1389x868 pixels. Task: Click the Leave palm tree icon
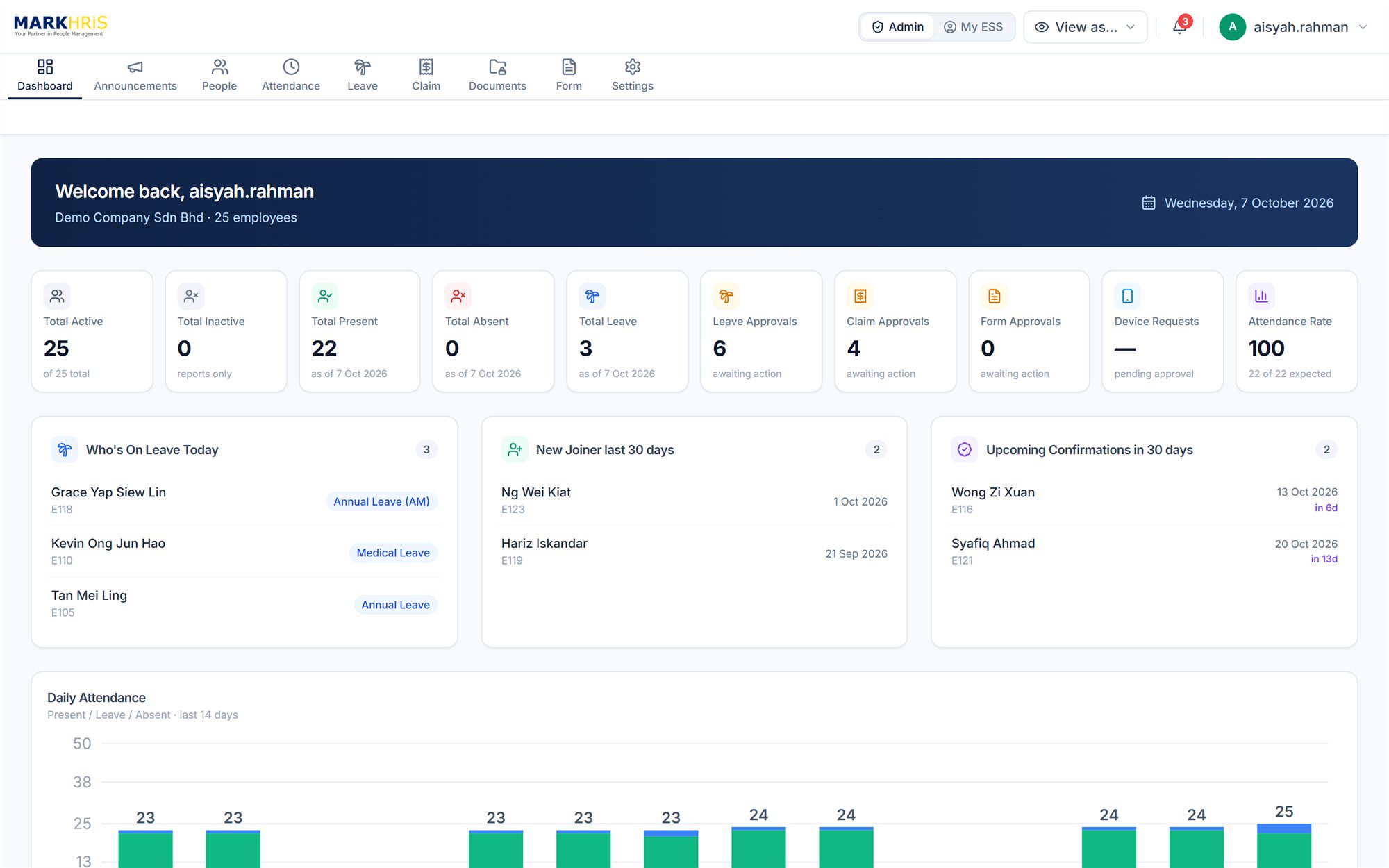pos(363,67)
